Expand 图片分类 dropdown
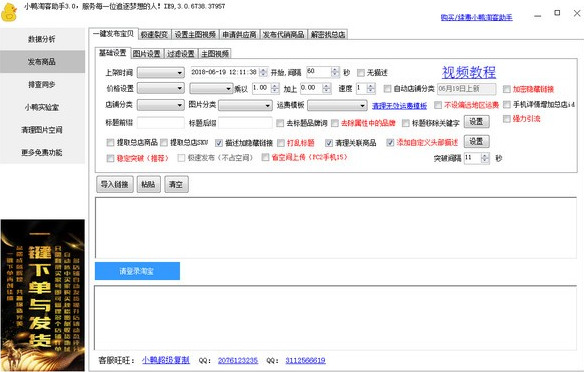This screenshot has width=584, height=372. click(245, 106)
